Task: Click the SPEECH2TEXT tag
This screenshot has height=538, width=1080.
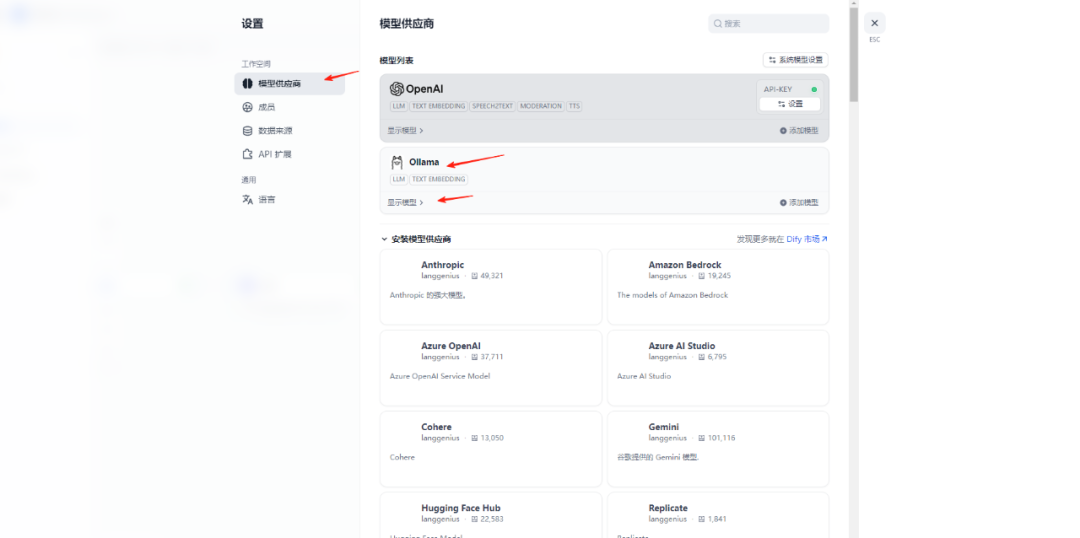Action: pos(492,106)
